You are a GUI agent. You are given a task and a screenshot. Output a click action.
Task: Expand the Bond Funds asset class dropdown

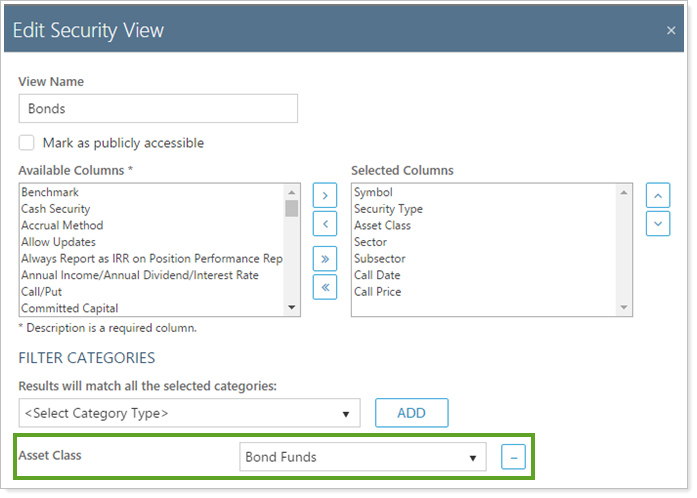tap(363, 457)
